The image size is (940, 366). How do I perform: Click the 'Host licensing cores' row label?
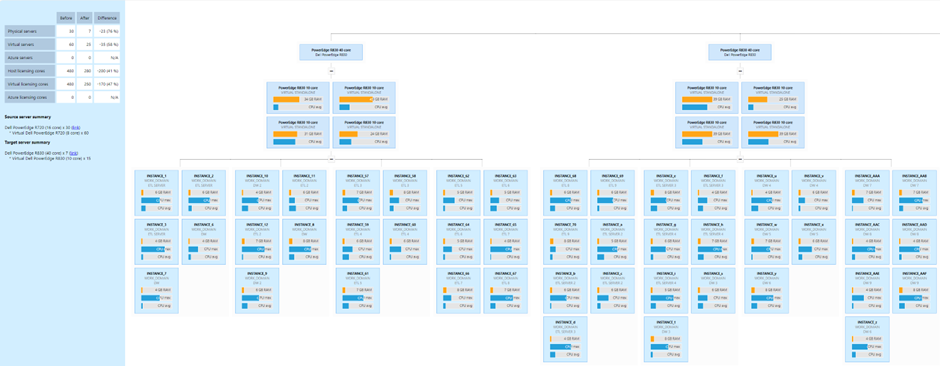(29, 71)
